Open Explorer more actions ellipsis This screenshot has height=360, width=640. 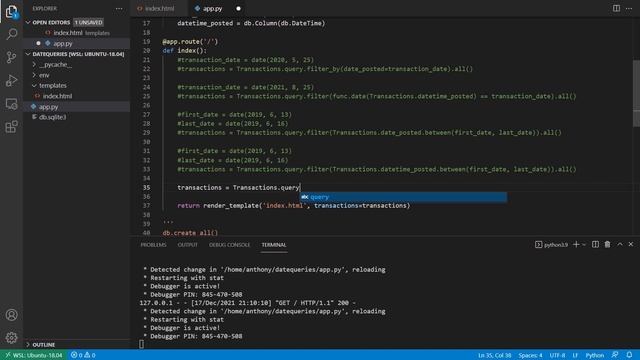click(119, 8)
